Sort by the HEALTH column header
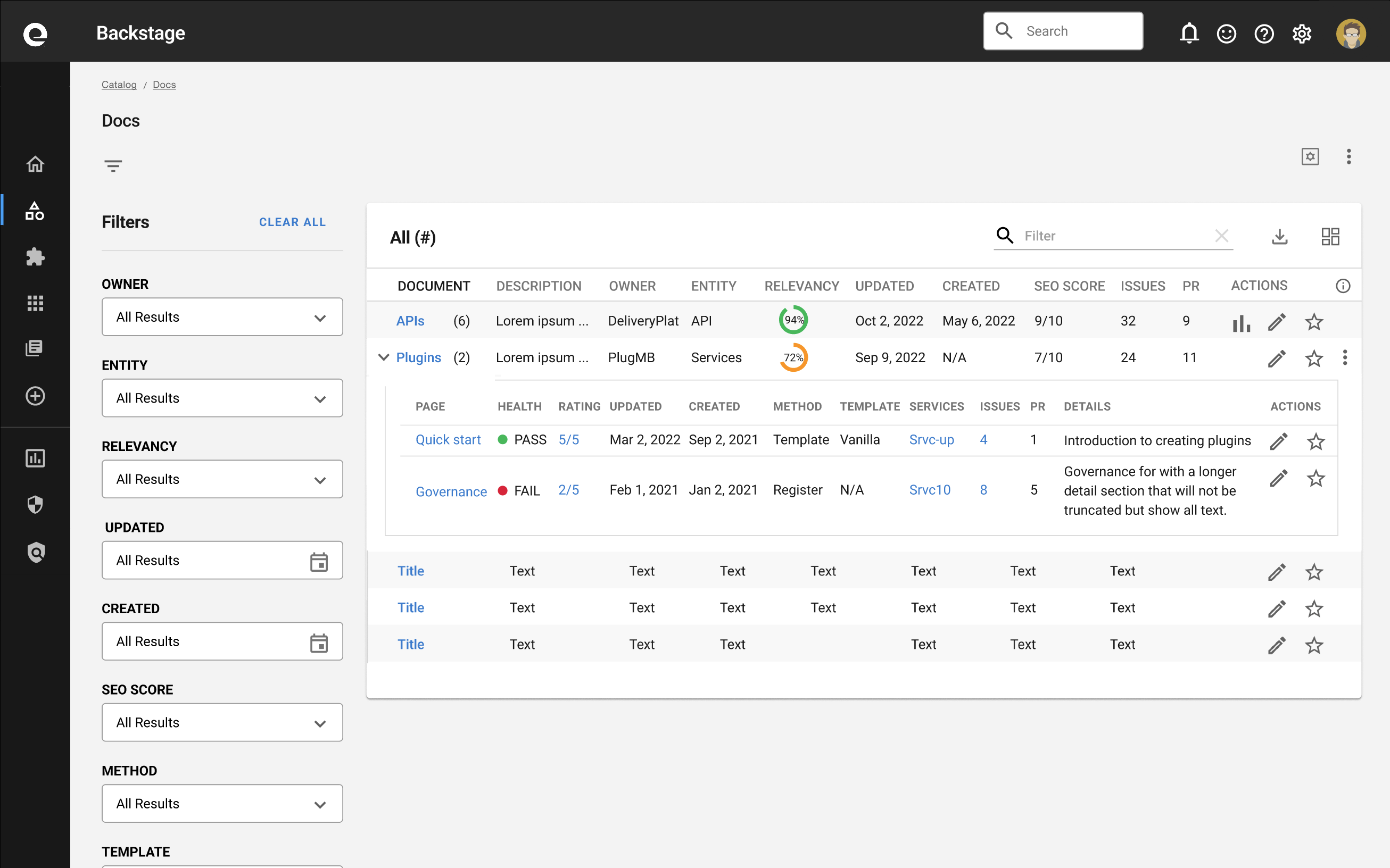This screenshot has height=868, width=1390. (519, 406)
